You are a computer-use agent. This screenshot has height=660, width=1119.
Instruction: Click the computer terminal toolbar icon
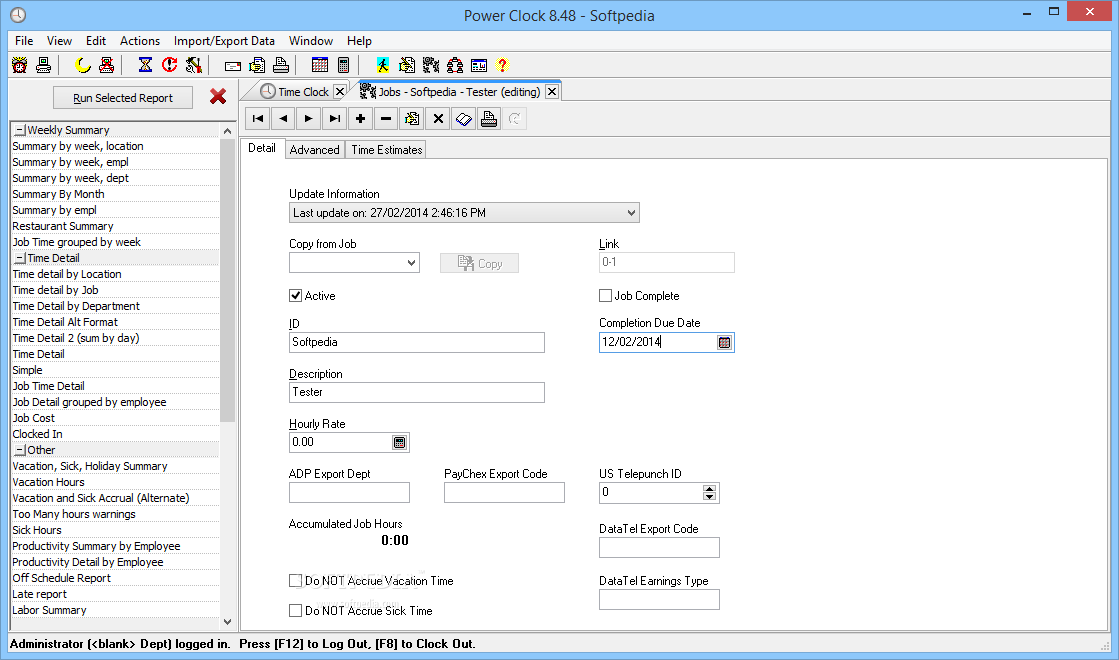point(44,66)
